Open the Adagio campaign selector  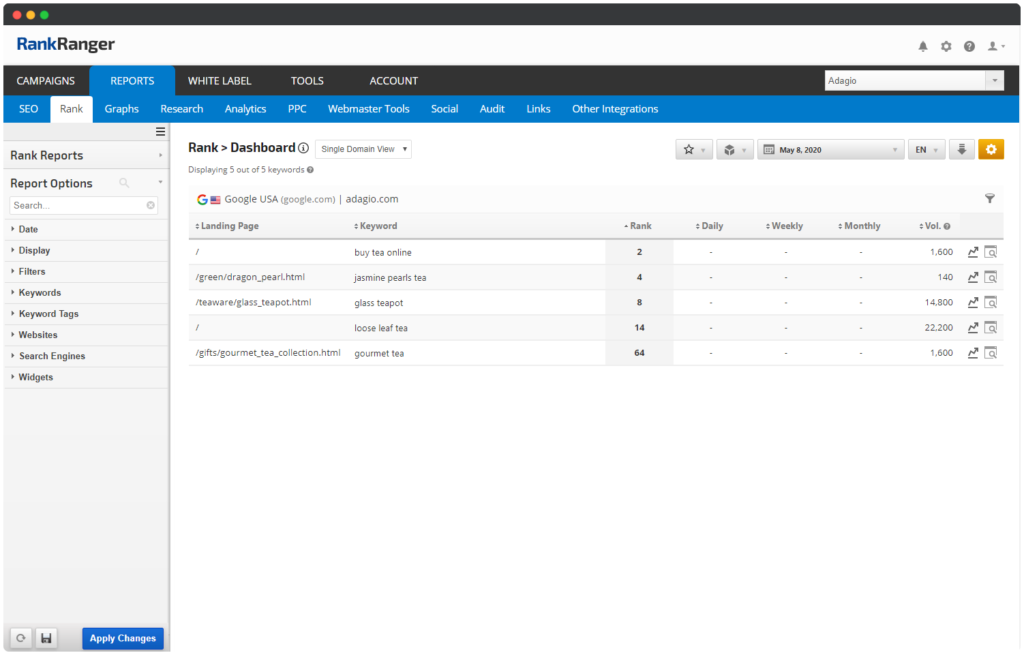[x=914, y=80]
